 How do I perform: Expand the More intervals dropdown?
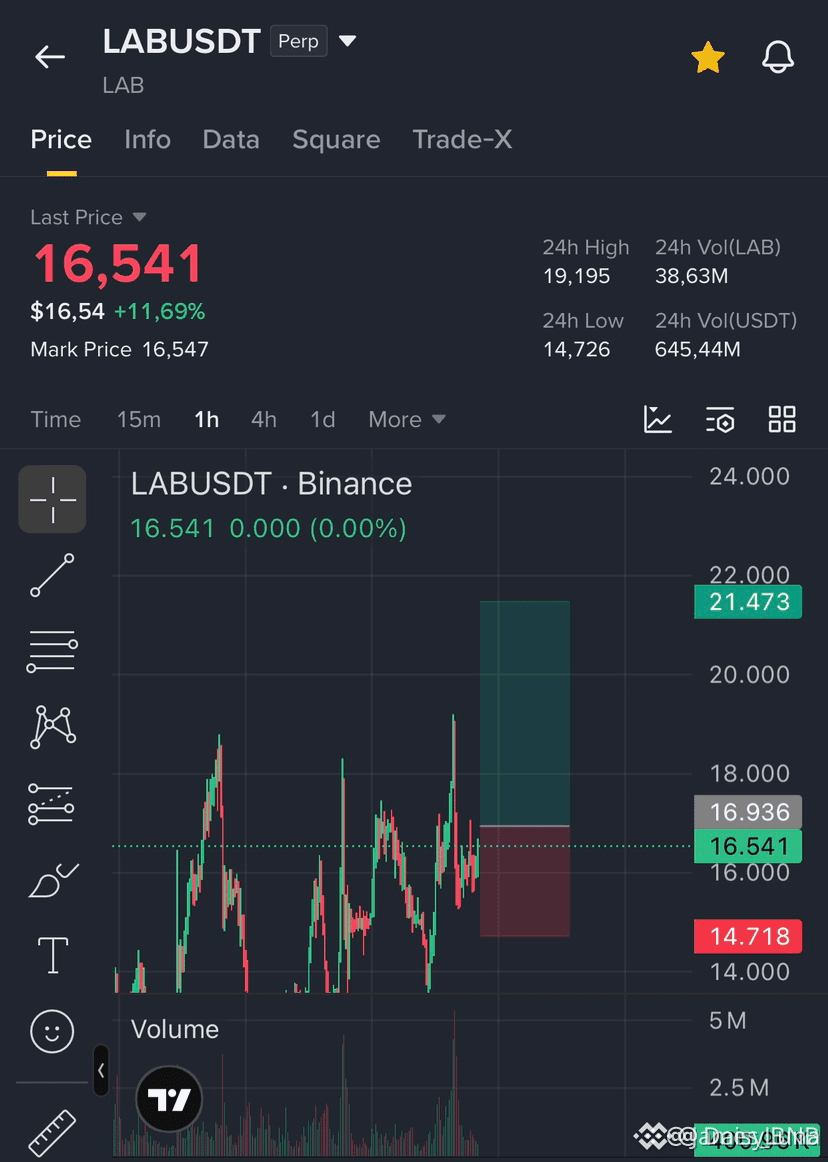click(x=407, y=419)
